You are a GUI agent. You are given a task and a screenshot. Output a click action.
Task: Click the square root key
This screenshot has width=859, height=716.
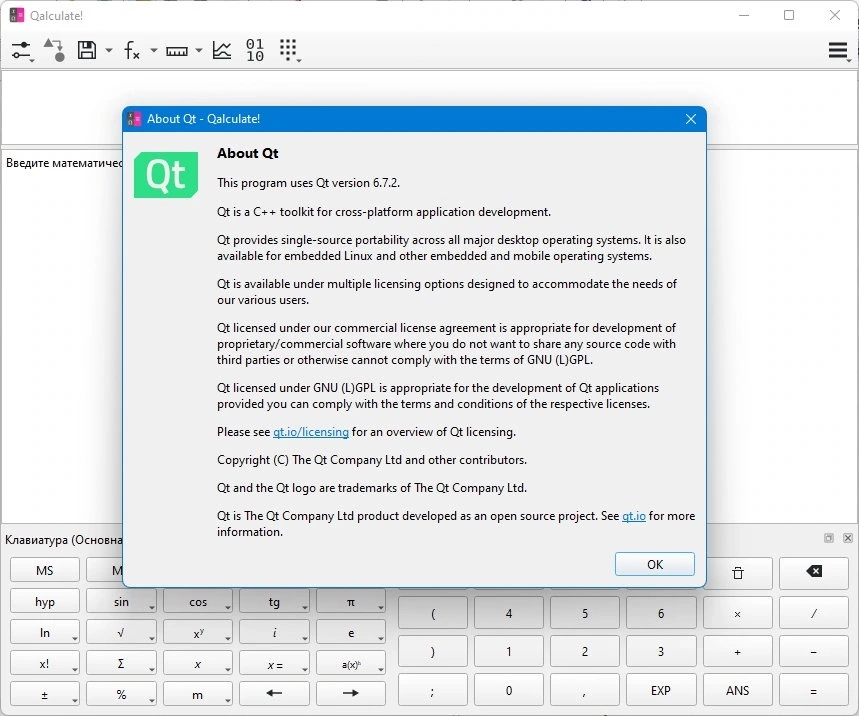(121, 632)
